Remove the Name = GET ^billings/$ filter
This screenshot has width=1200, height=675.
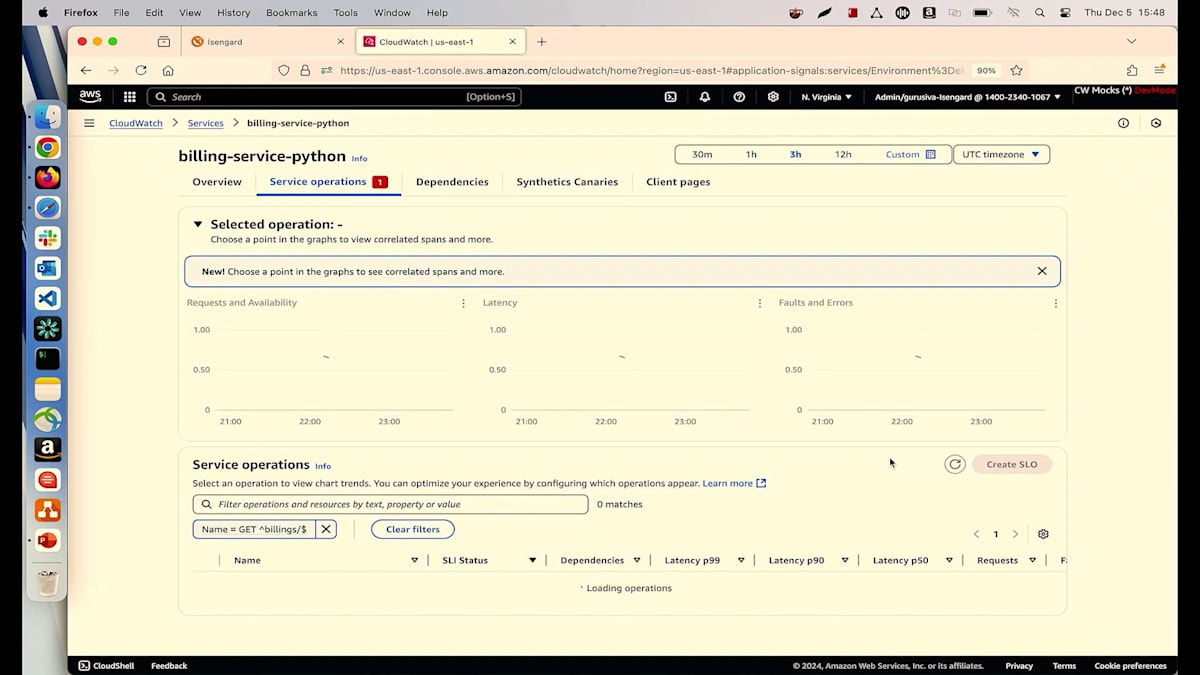326,529
